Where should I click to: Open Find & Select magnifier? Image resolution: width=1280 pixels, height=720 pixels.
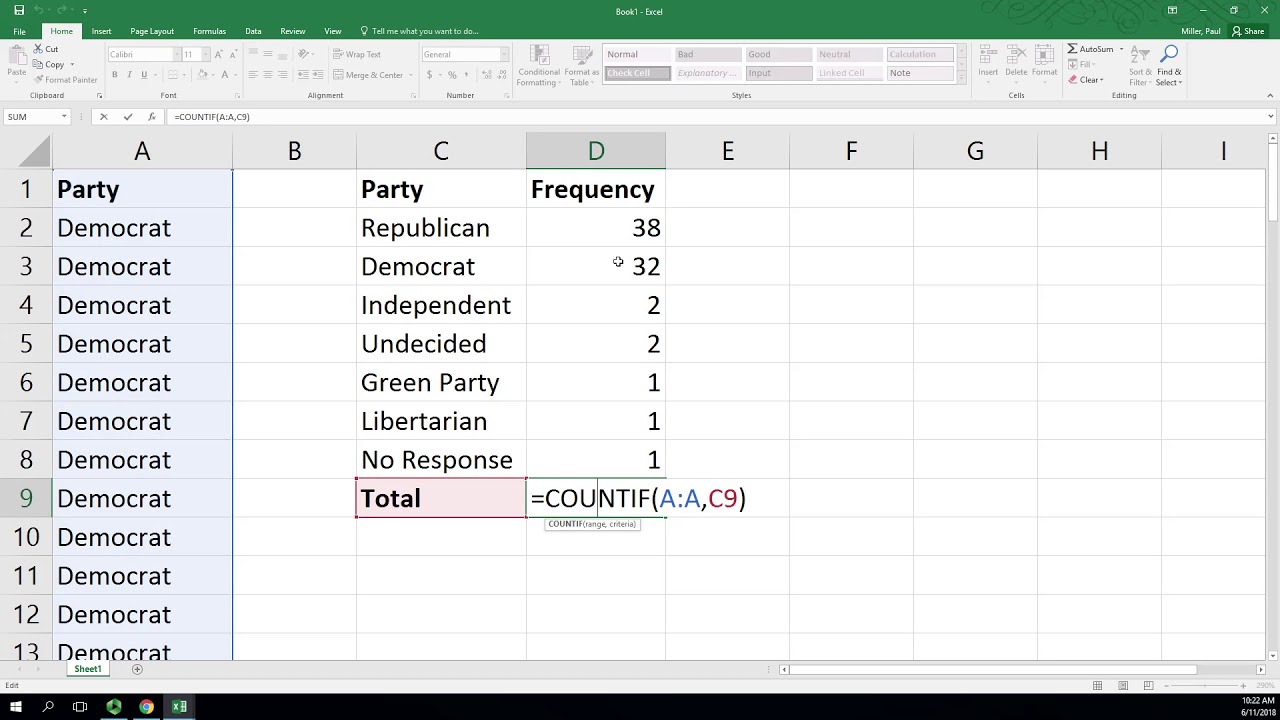coord(1169,65)
